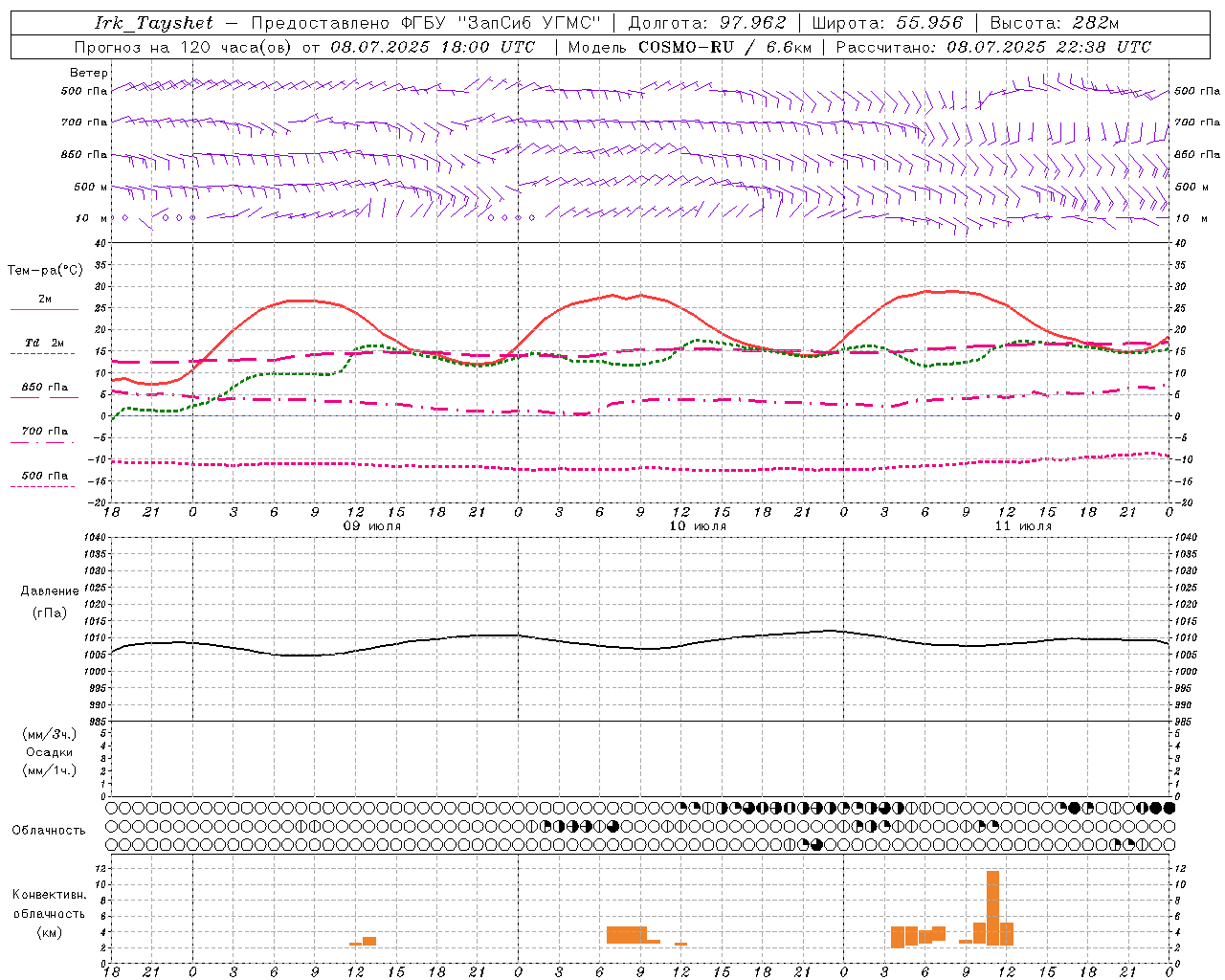Click the 09 июля date label

pos(372,526)
